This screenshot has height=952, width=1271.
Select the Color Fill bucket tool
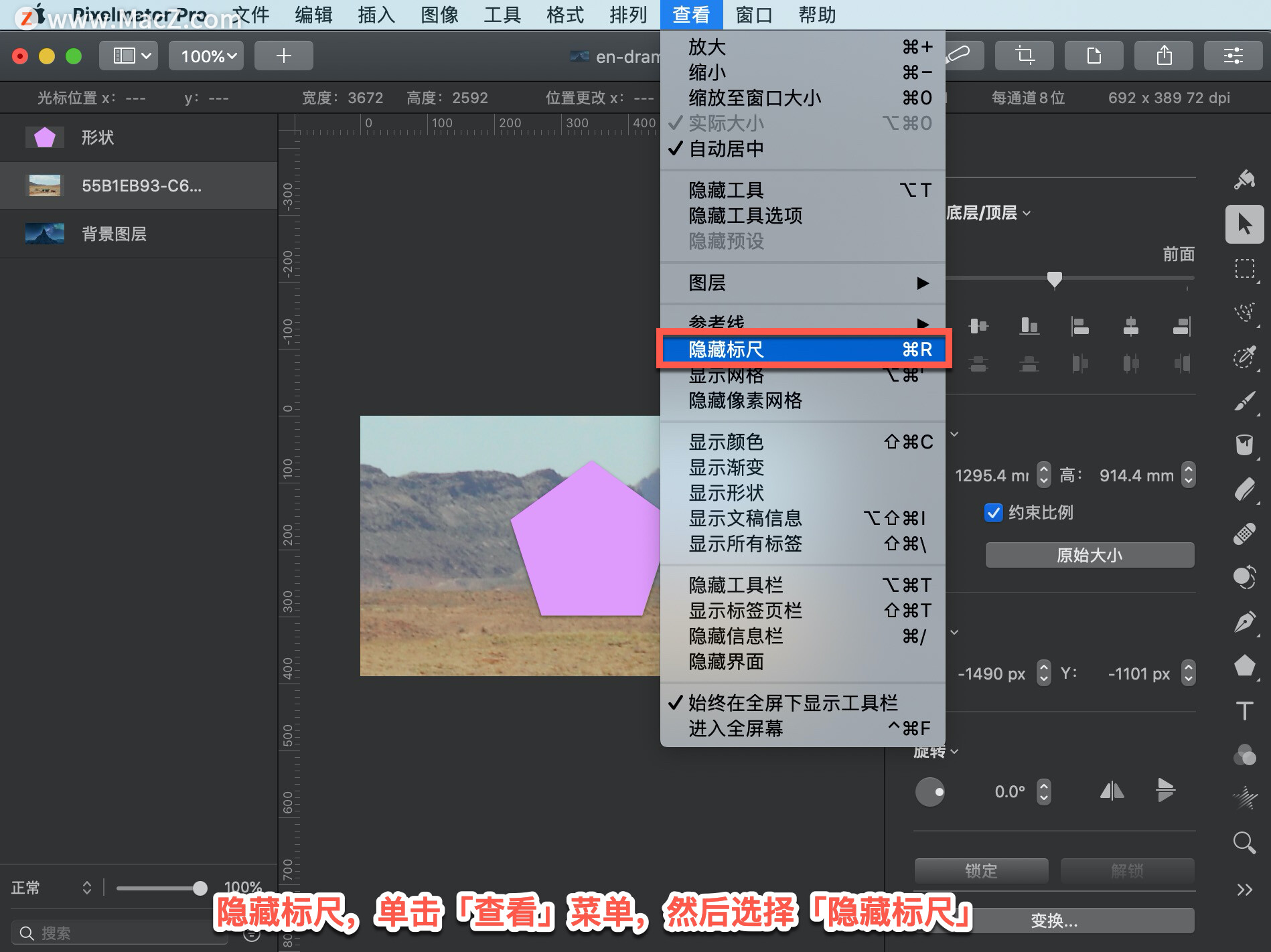pyautogui.click(x=1244, y=445)
